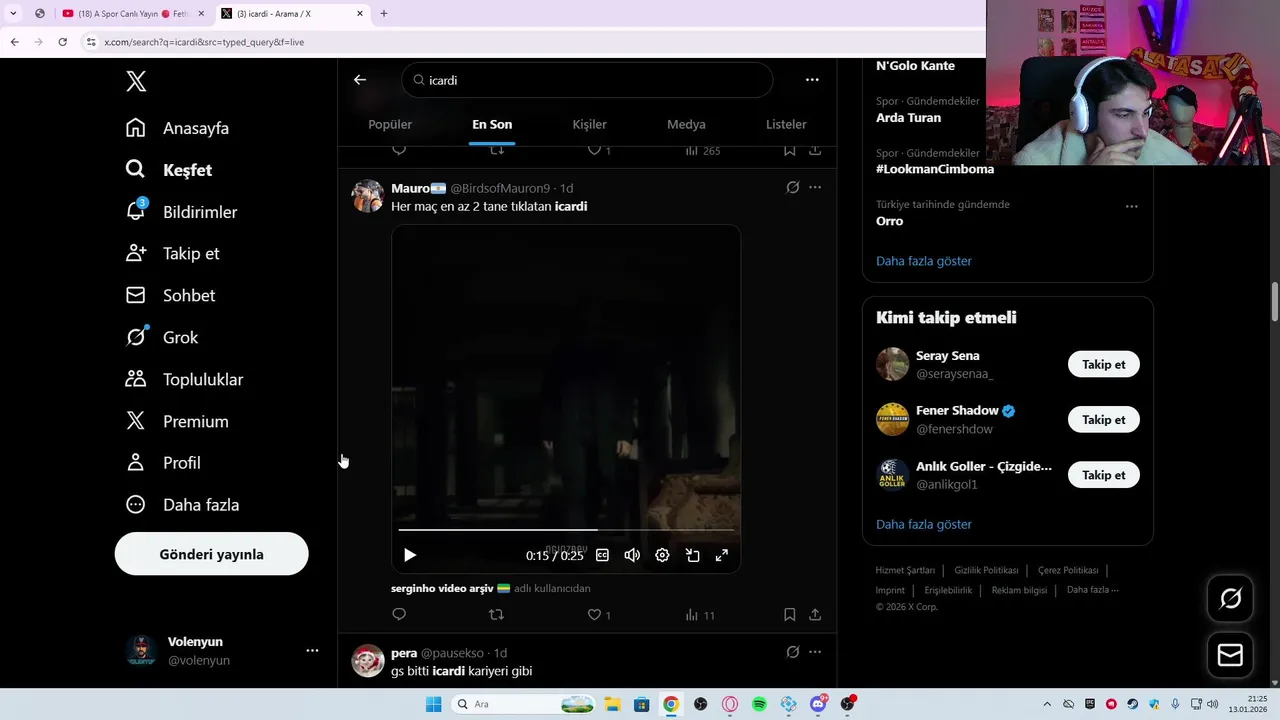The height and width of the screenshot is (720, 1280).
Task: Repost Mauro's tweet
Action: 496,615
